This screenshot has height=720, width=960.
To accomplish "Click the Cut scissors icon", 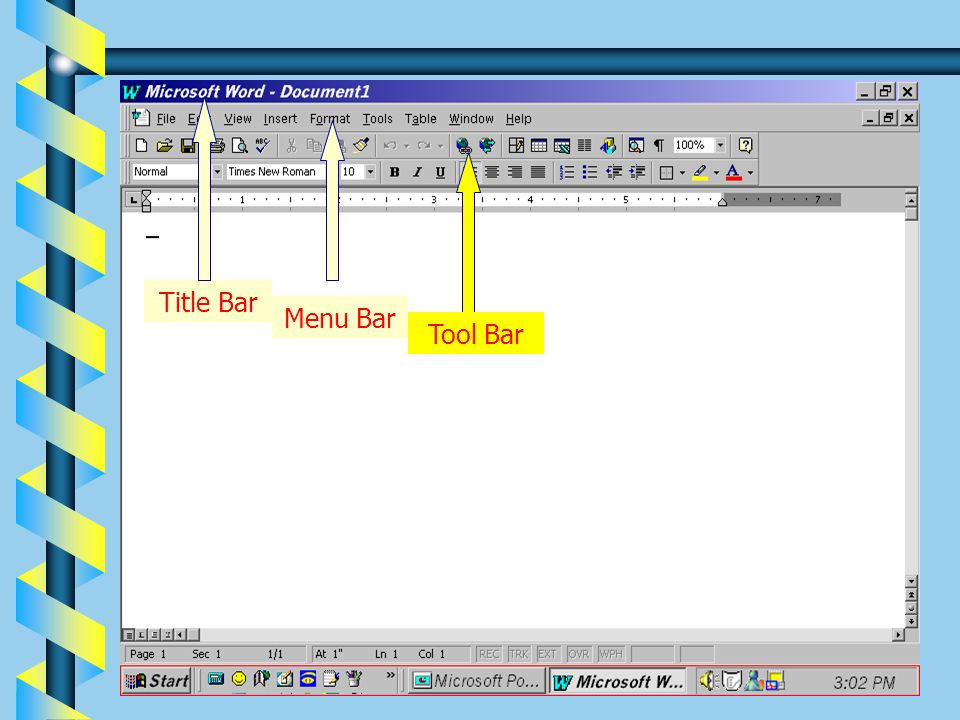I will tap(291, 146).
